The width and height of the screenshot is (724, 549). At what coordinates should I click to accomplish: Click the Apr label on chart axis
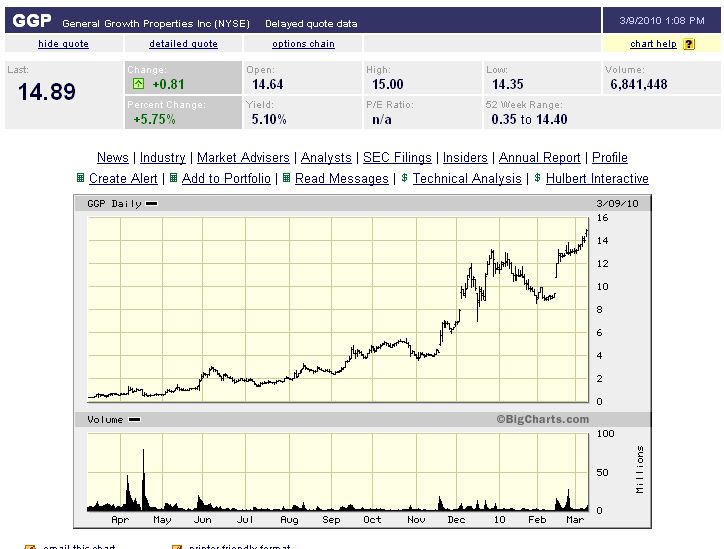(120, 520)
